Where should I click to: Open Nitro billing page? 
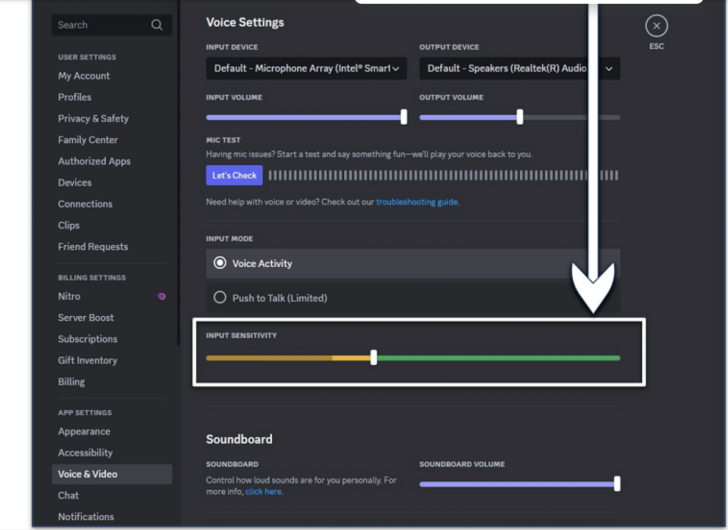click(x=69, y=297)
